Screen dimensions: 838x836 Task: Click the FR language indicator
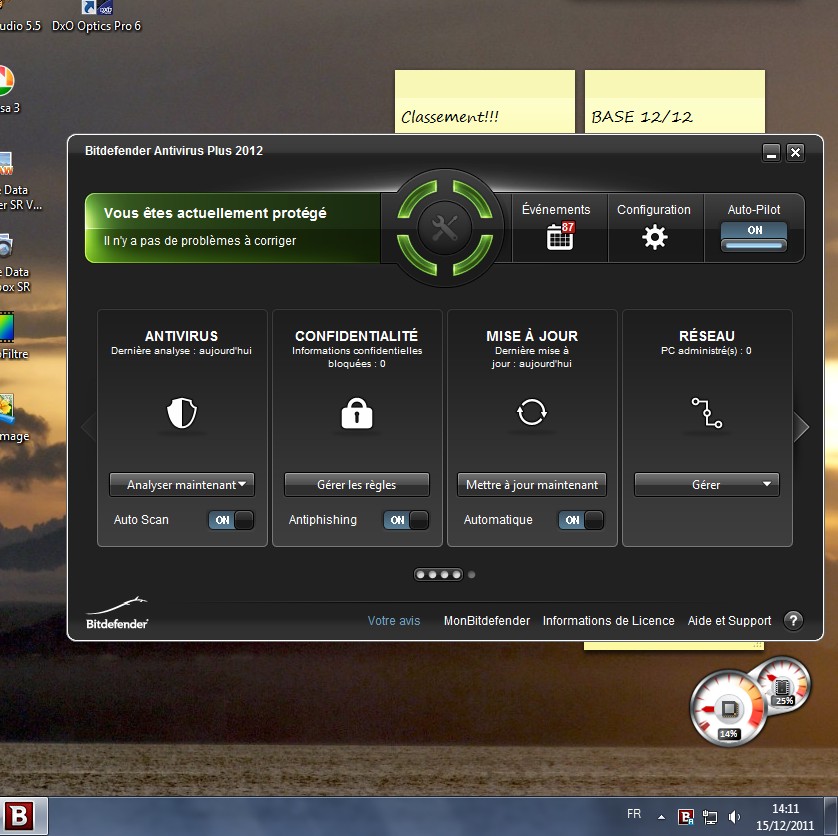[x=634, y=814]
